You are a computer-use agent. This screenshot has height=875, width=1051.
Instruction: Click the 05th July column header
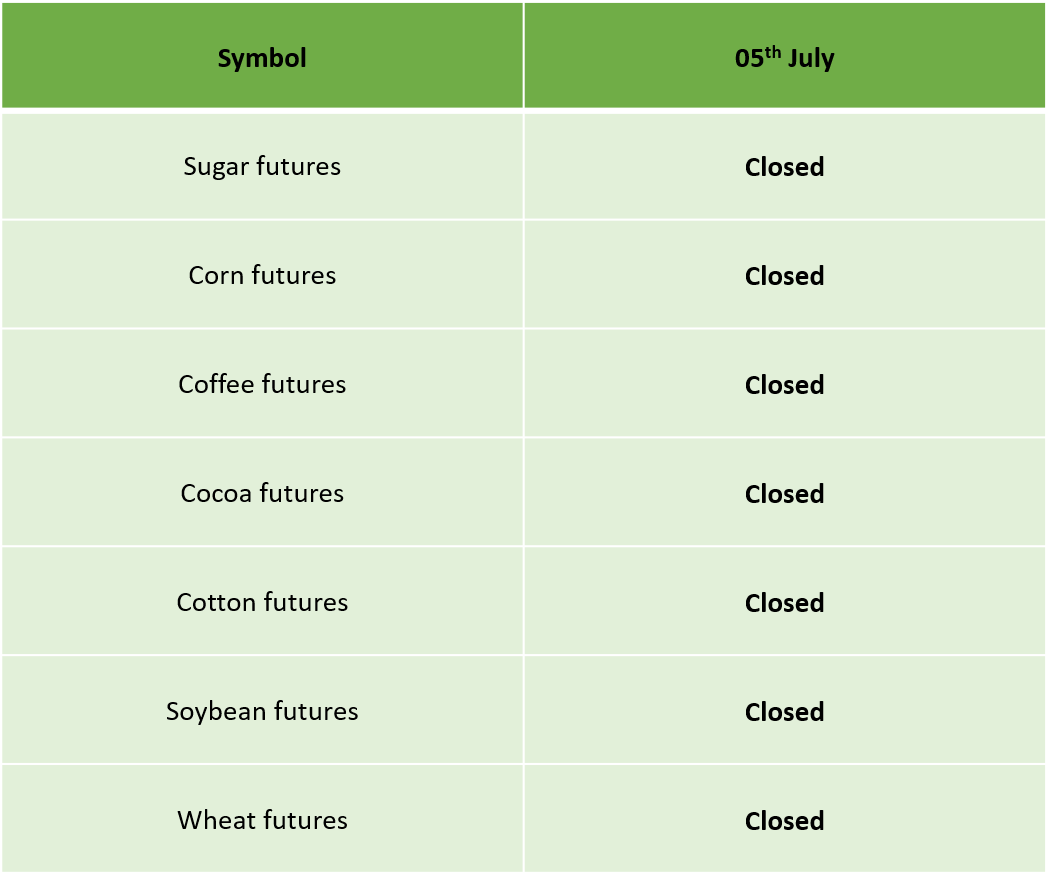click(x=784, y=55)
